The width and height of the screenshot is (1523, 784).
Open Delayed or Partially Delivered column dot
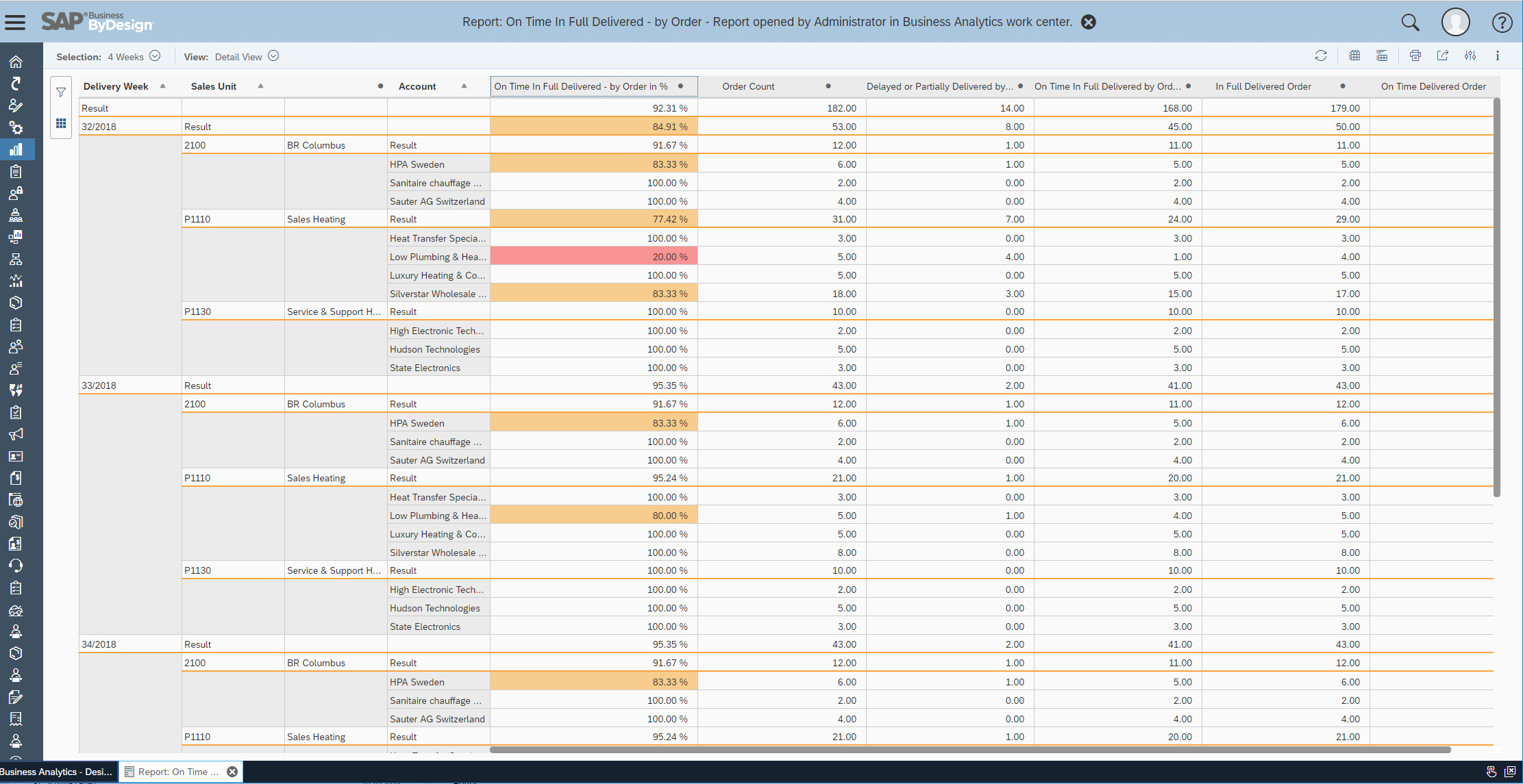tap(1020, 86)
